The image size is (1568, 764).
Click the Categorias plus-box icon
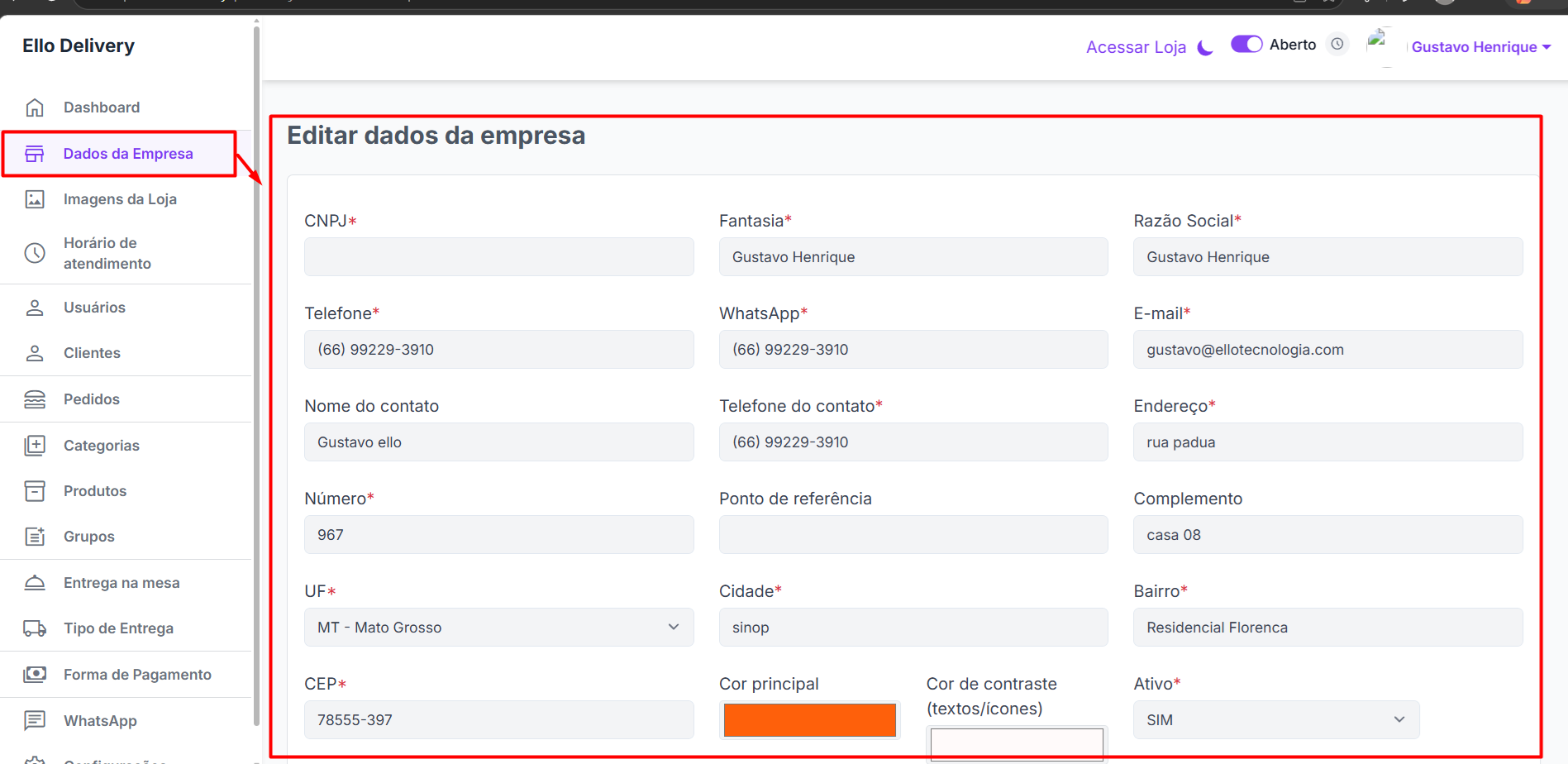click(x=35, y=446)
